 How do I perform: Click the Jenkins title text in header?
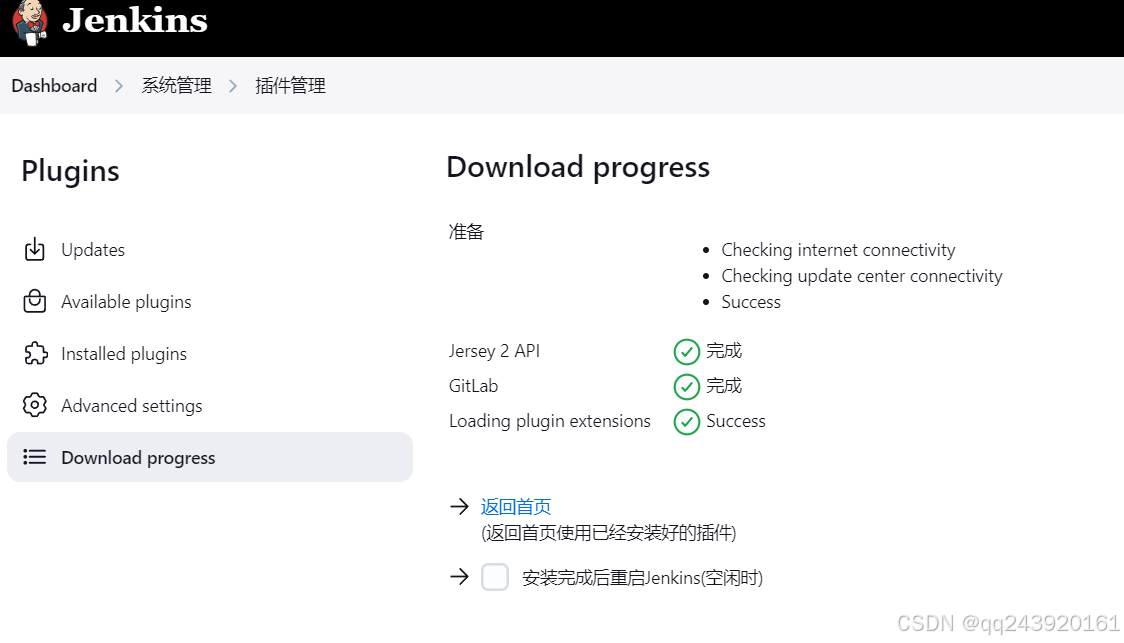pyautogui.click(x=135, y=20)
